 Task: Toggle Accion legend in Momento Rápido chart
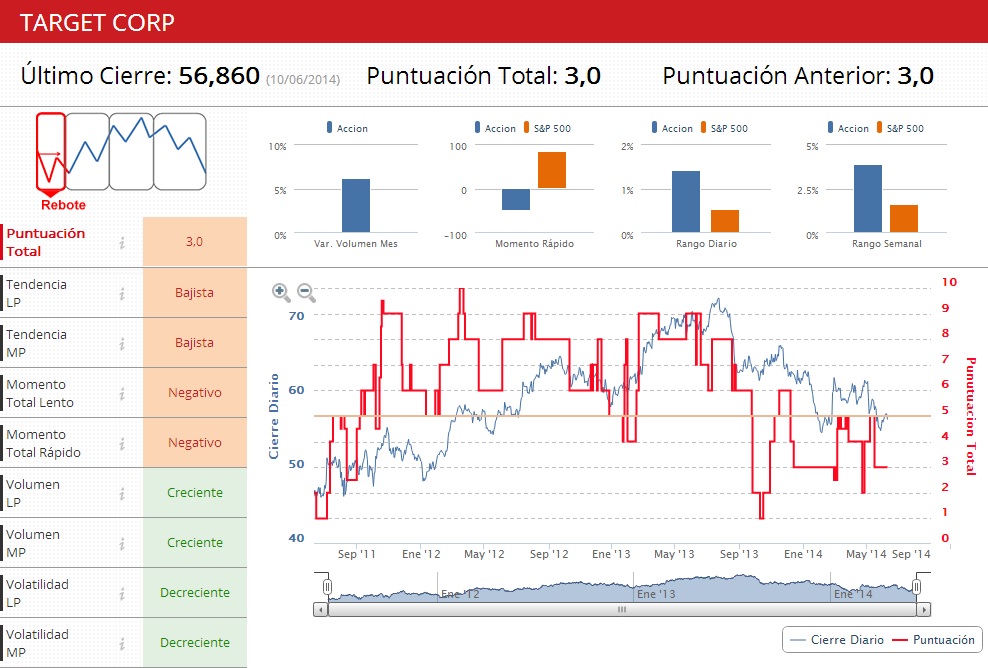tap(495, 128)
